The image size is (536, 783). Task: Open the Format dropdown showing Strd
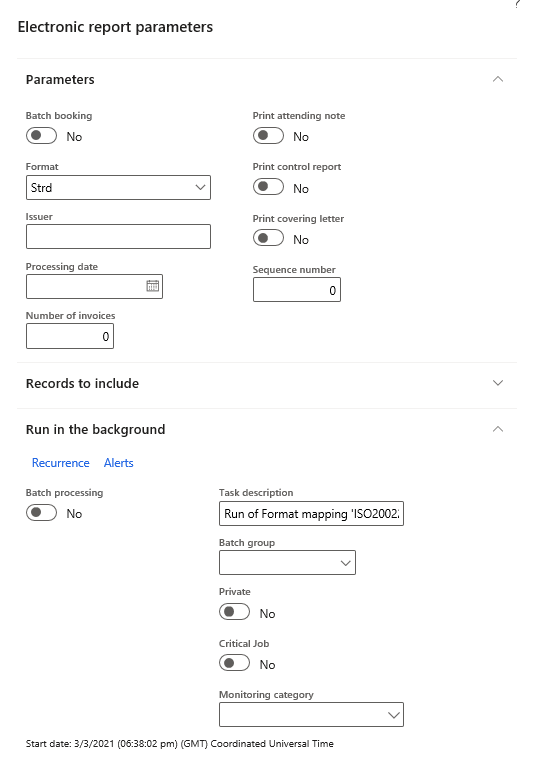(118, 188)
